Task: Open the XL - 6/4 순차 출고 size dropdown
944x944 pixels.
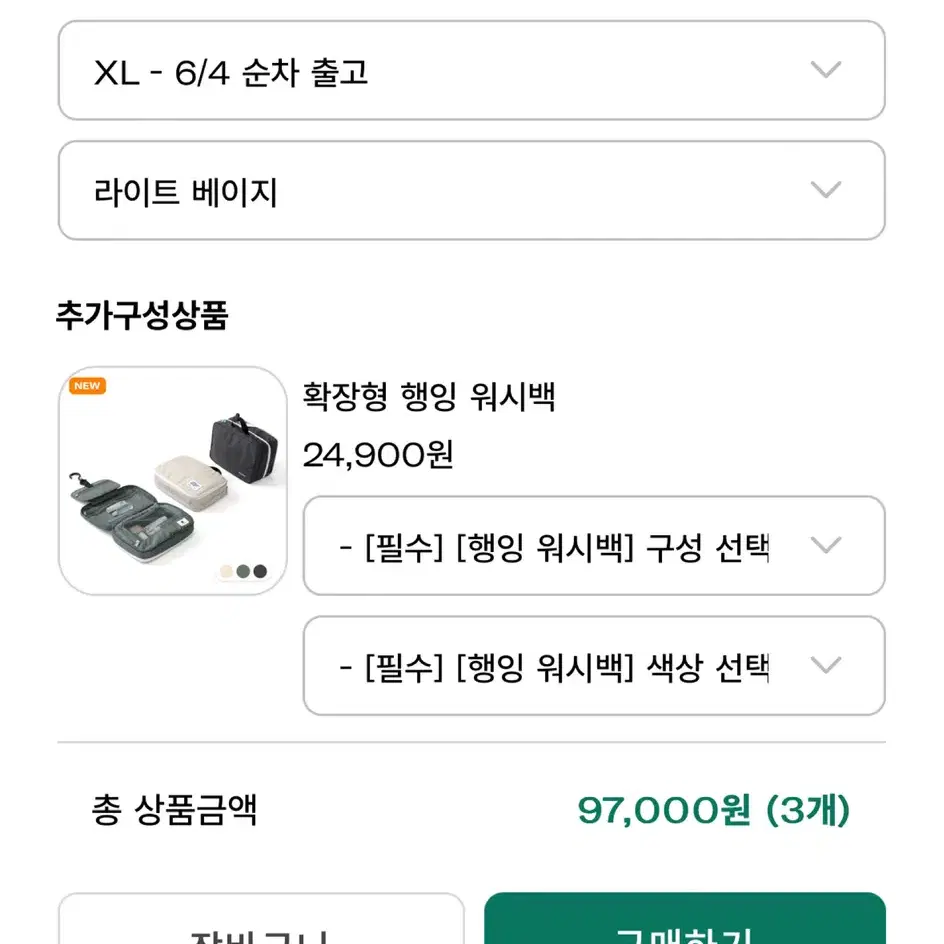Action: pyautogui.click(x=471, y=70)
